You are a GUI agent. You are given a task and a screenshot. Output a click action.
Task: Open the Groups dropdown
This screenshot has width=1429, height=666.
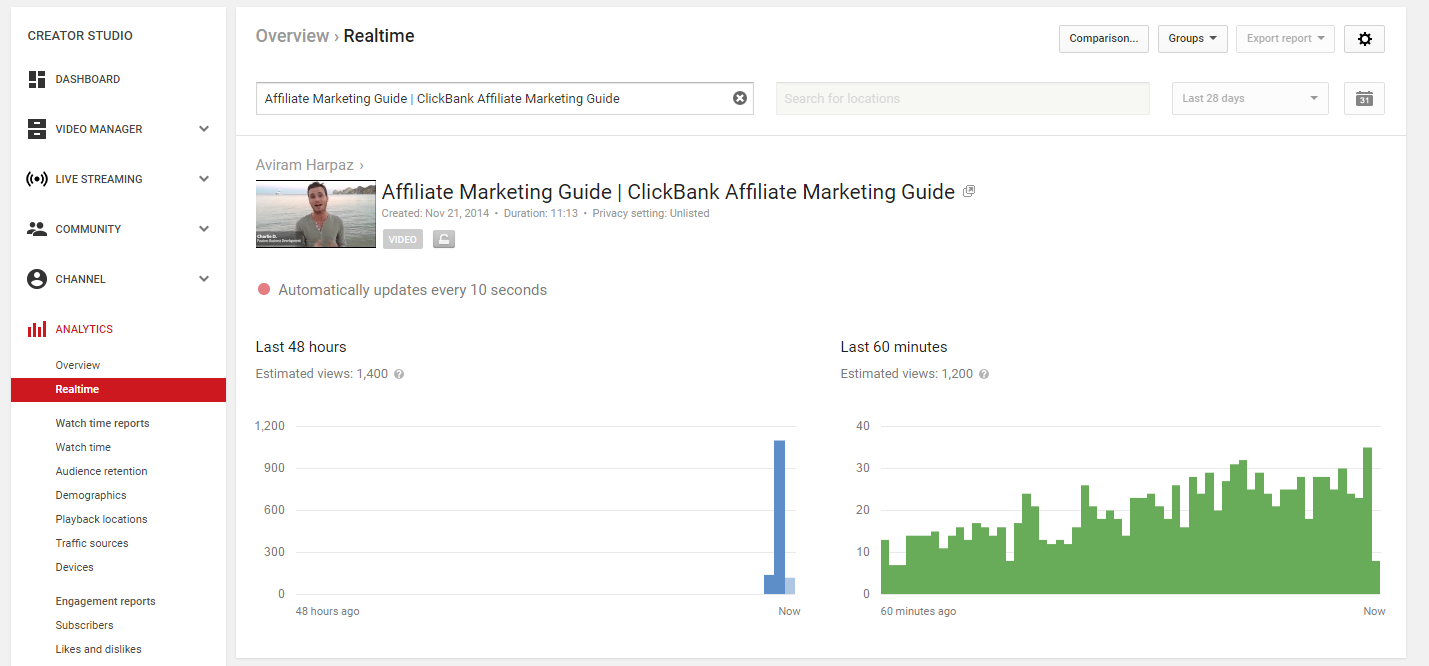[1193, 39]
